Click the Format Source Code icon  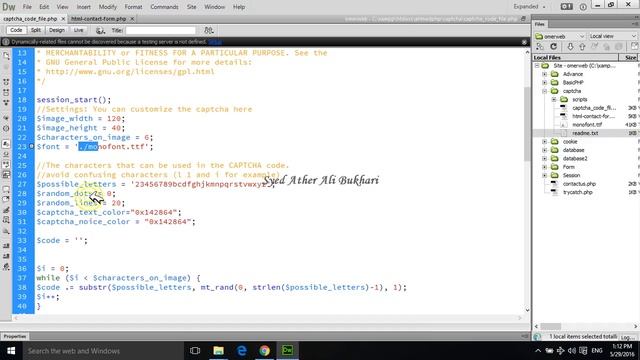tap(6, 267)
